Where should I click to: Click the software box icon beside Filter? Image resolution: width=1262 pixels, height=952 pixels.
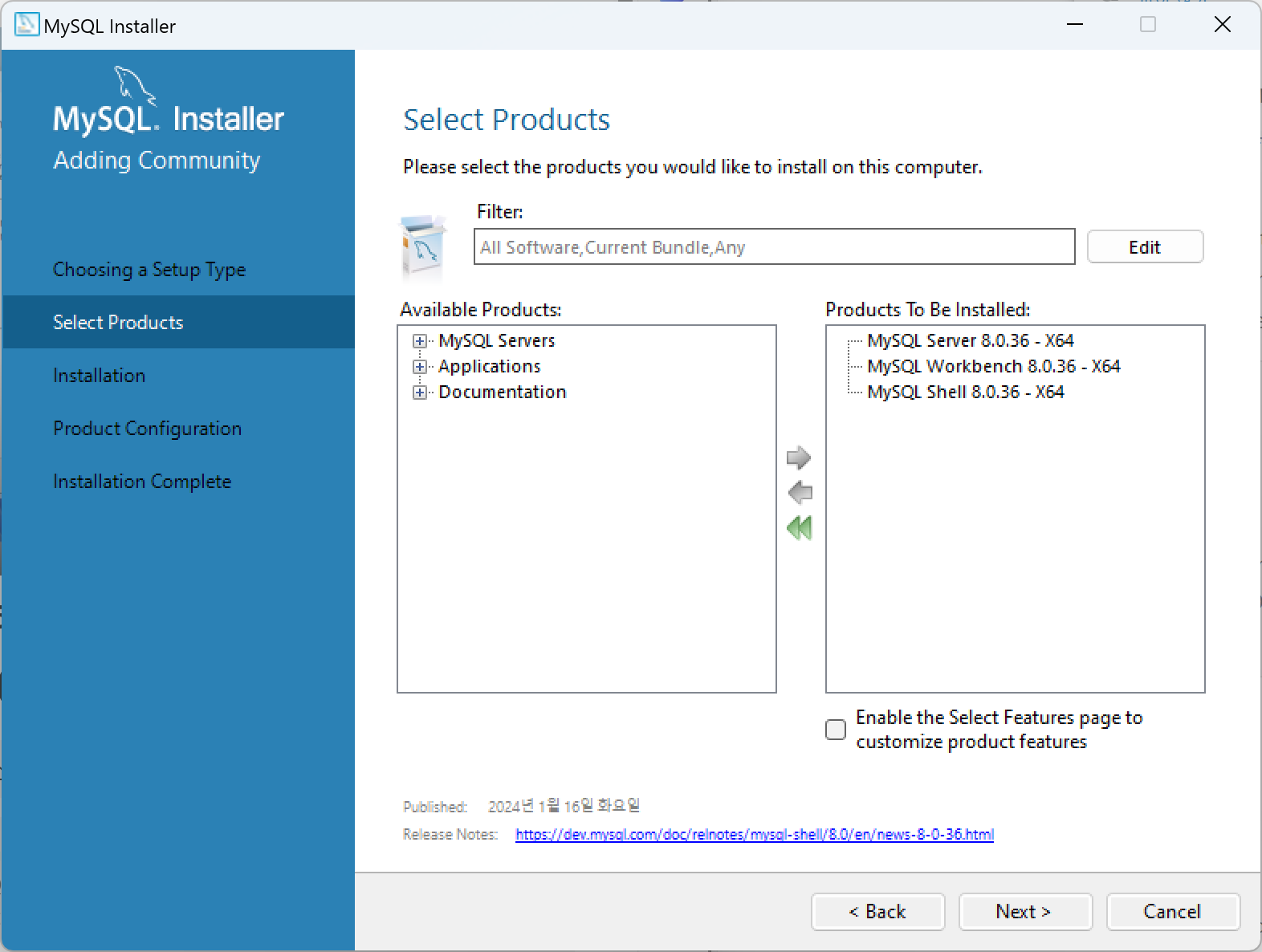(423, 246)
